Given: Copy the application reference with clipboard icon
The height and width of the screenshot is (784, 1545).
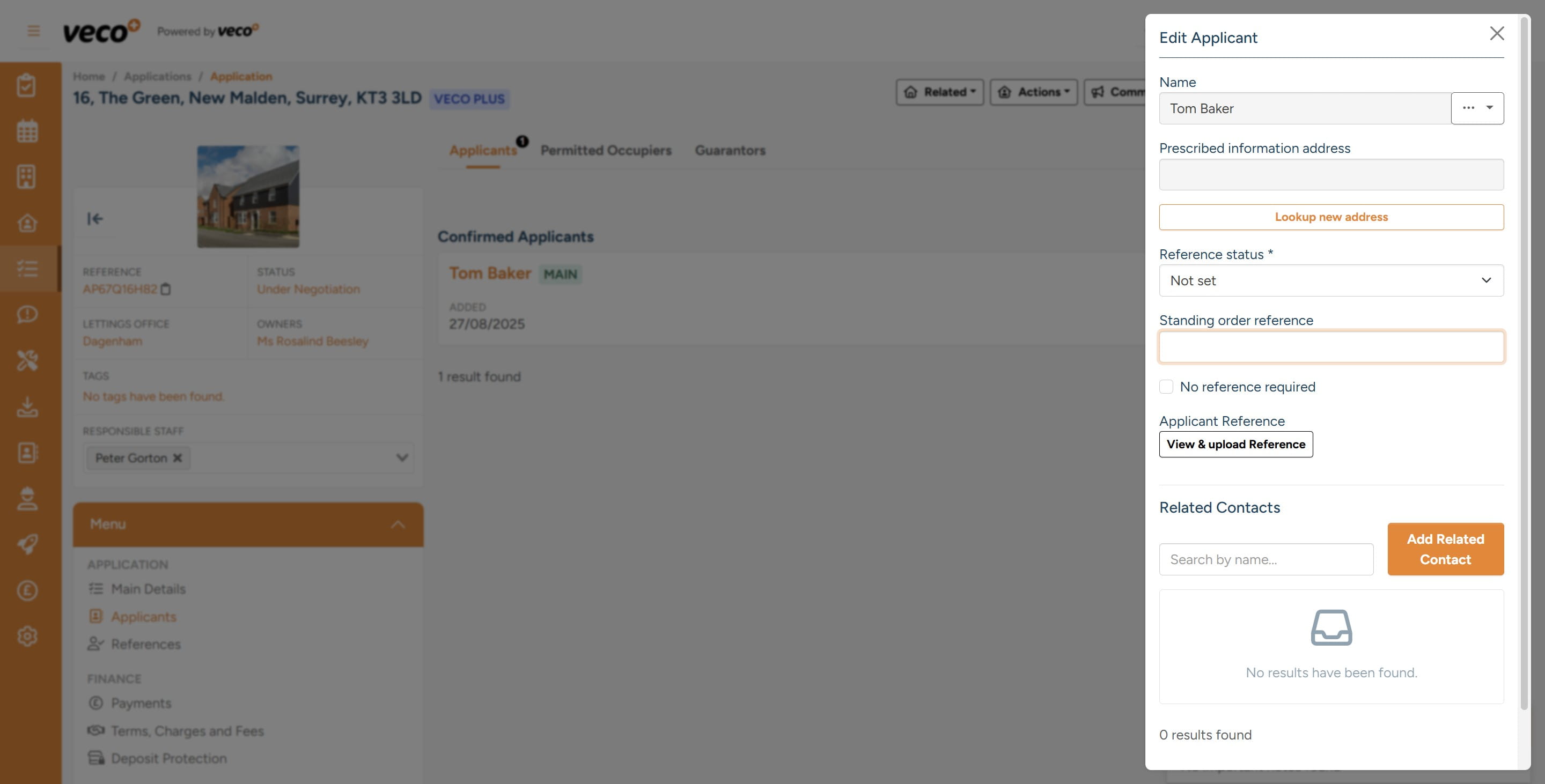Looking at the screenshot, I should coord(166,290).
